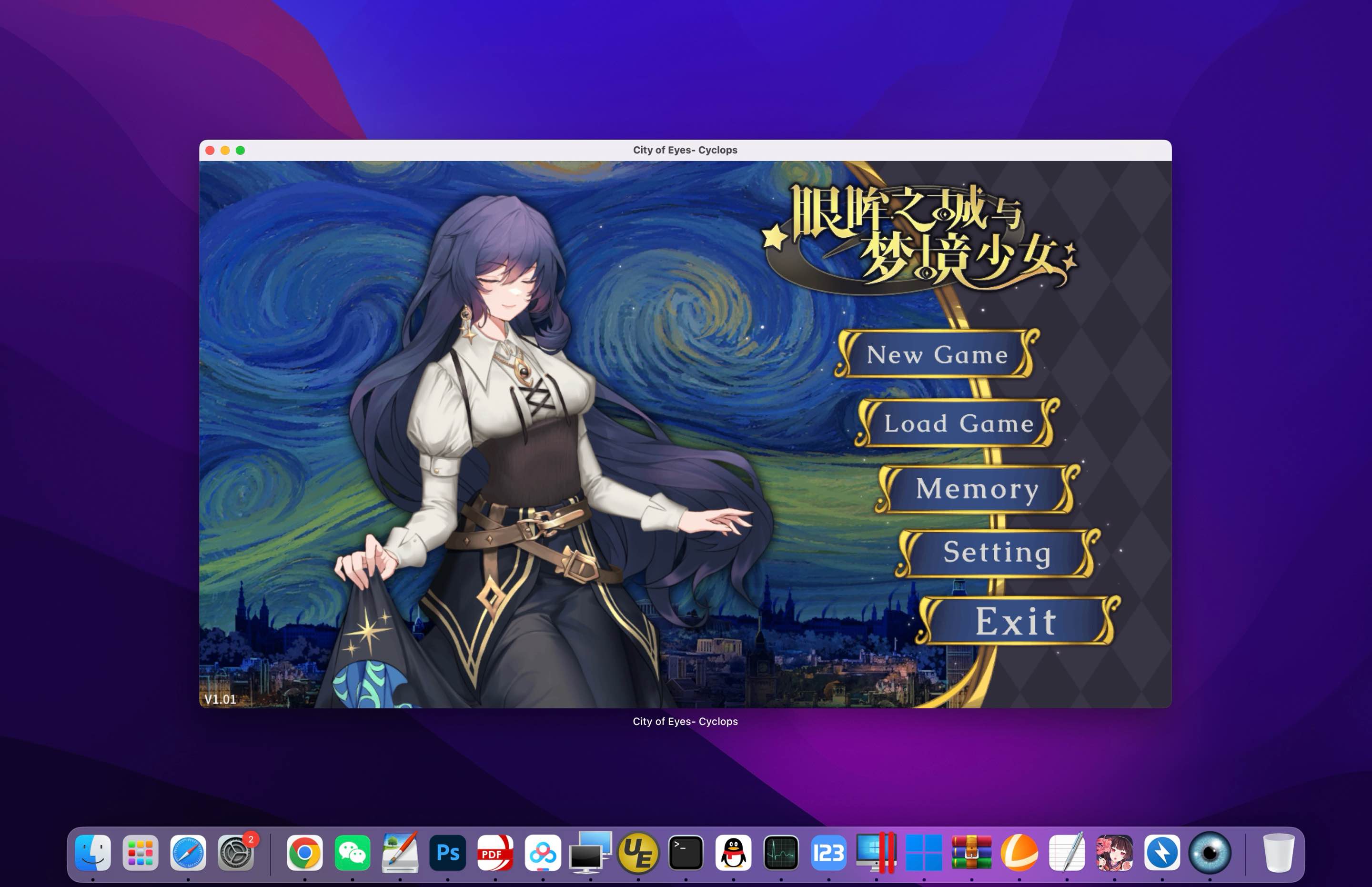Launch Photoshop from the Dock
Image resolution: width=1372 pixels, height=887 pixels.
click(x=447, y=852)
